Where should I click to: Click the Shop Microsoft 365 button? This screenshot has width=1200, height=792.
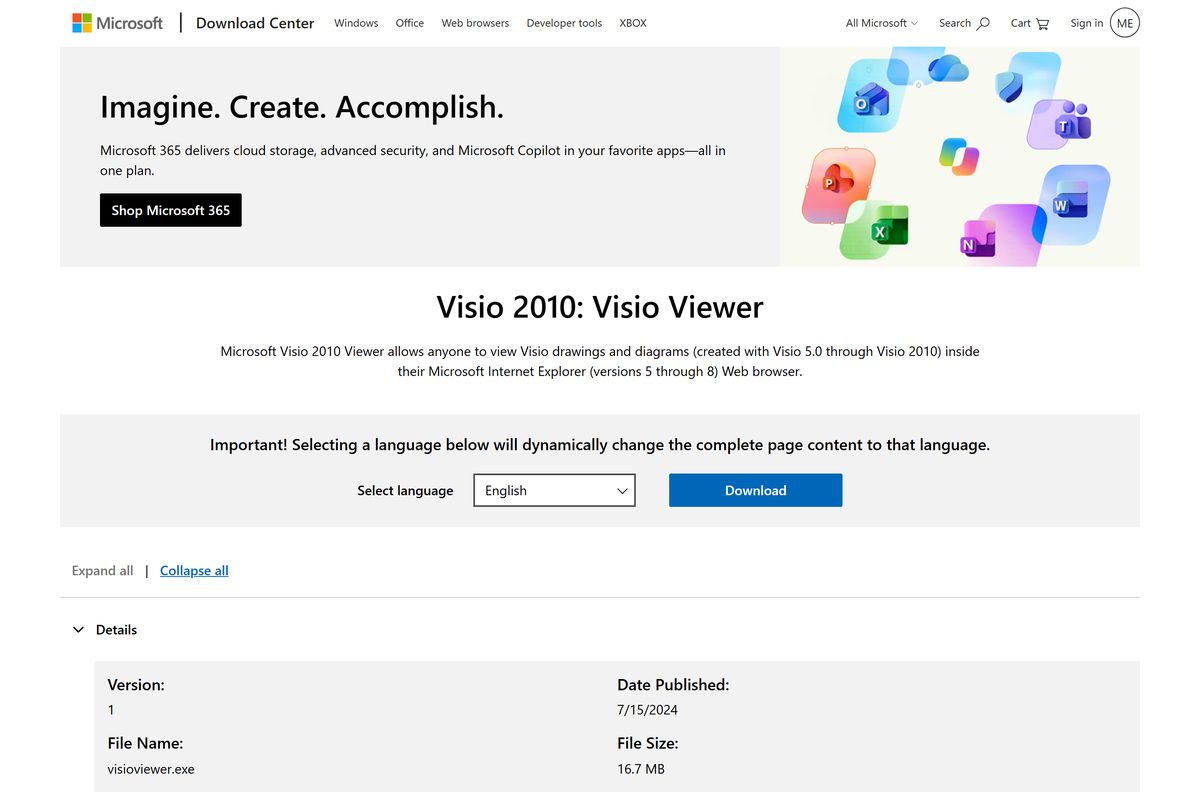click(171, 210)
